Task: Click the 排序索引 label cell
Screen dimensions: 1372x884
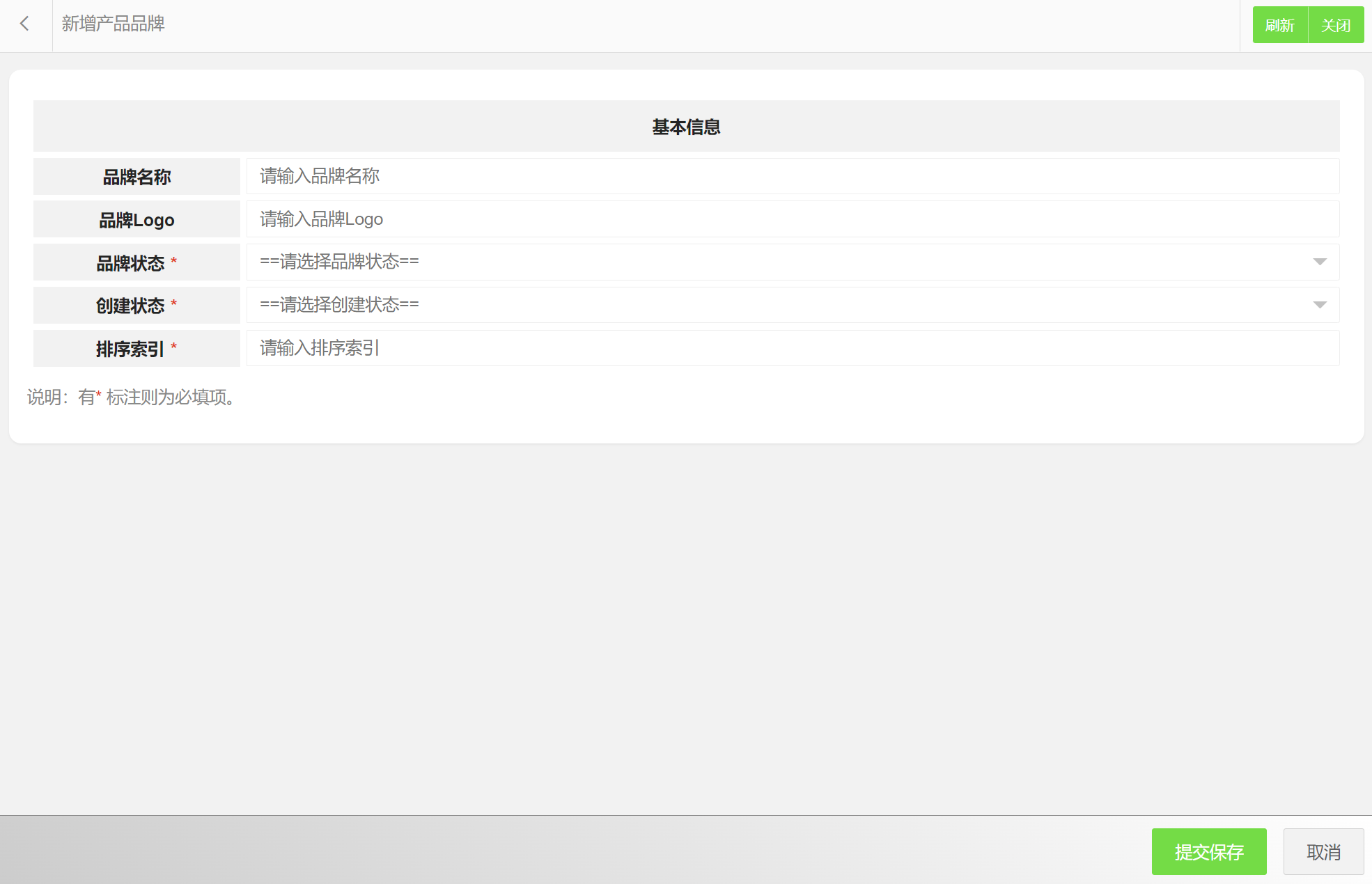Action: coord(137,349)
